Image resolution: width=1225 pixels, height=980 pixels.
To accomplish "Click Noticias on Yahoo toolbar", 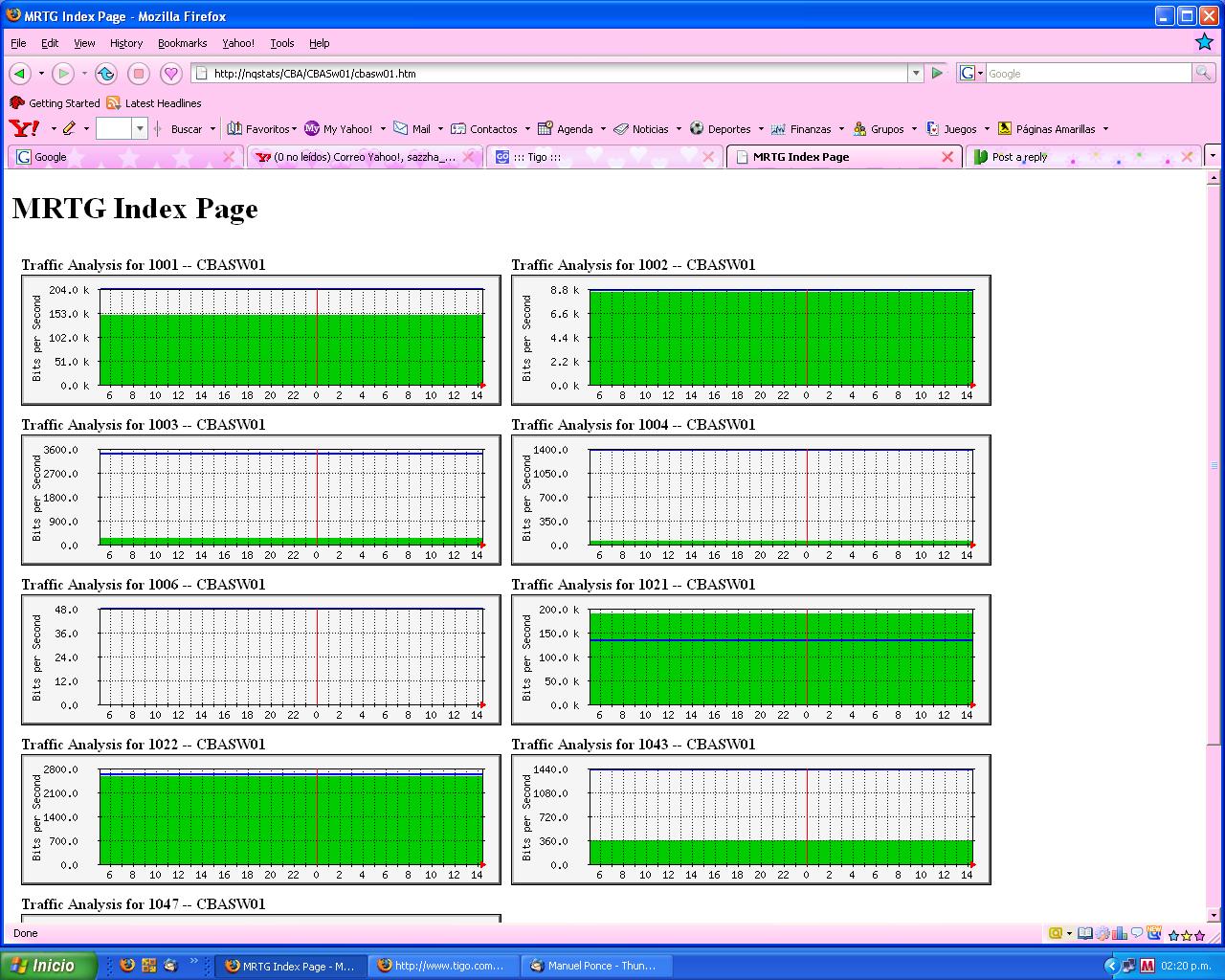I will 641,129.
